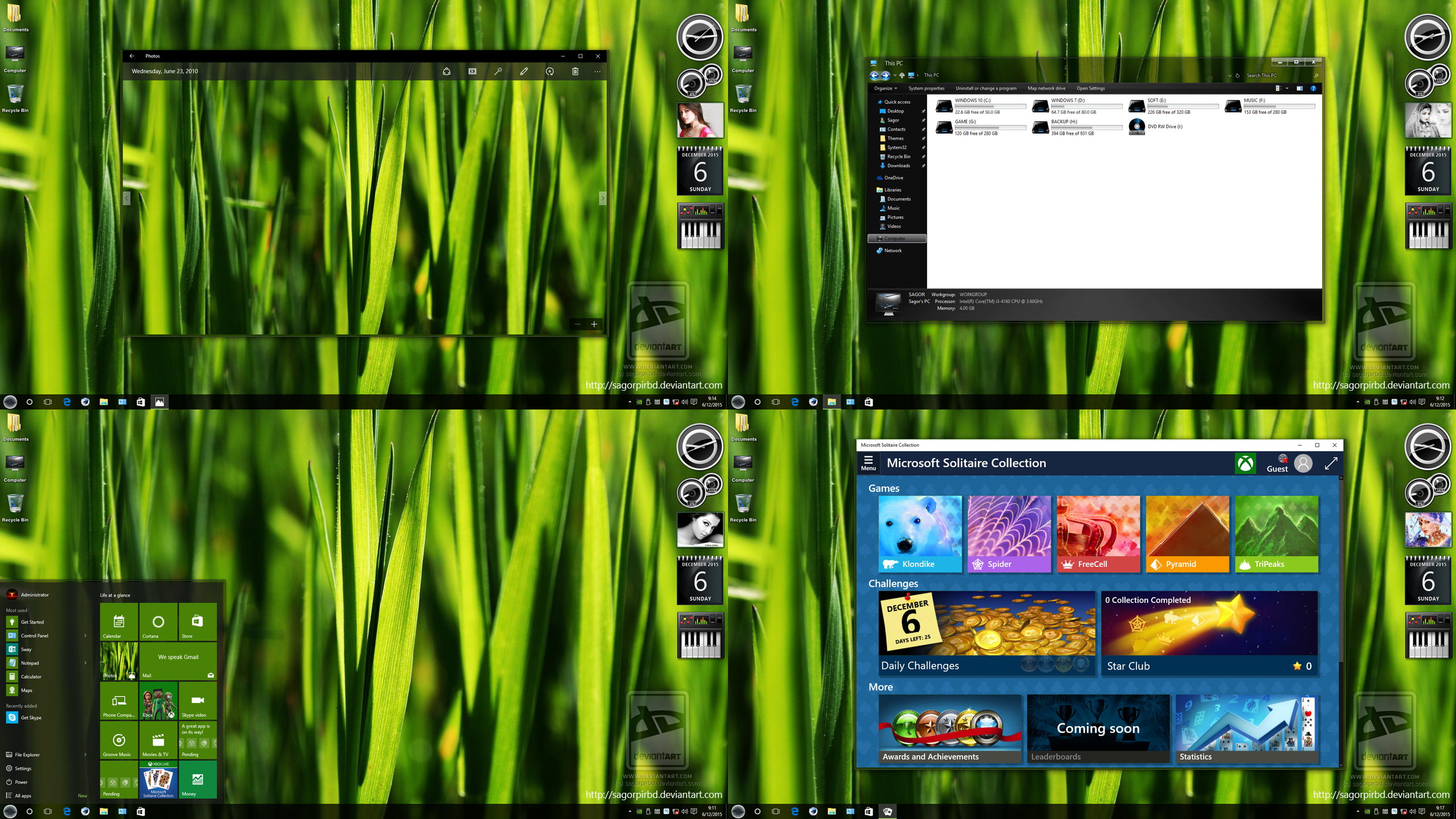
Task: Click the Xbox logo in Solitaire header
Action: (x=1246, y=464)
